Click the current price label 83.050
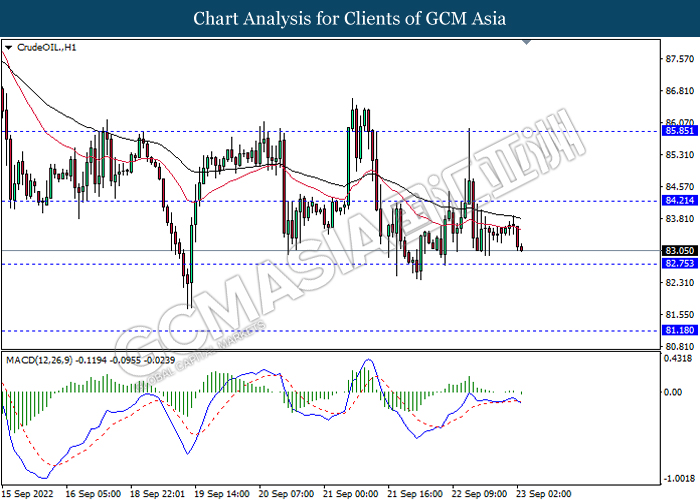Image resolution: width=700 pixels, height=500 pixels. [679, 251]
